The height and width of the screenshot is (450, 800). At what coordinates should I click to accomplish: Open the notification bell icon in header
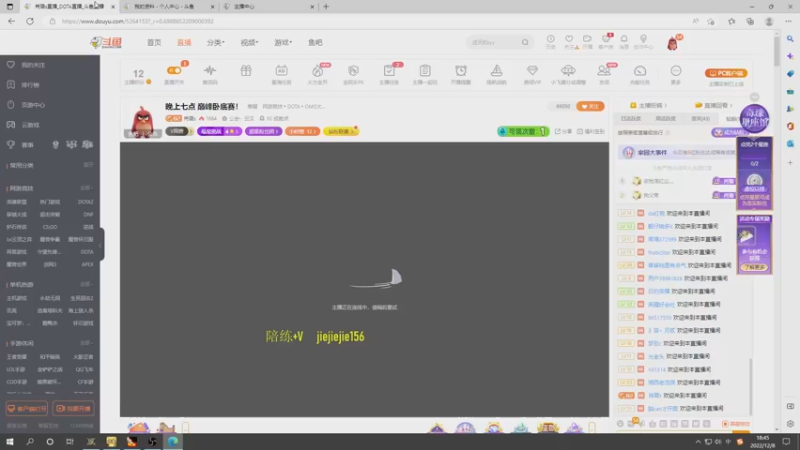click(624, 39)
